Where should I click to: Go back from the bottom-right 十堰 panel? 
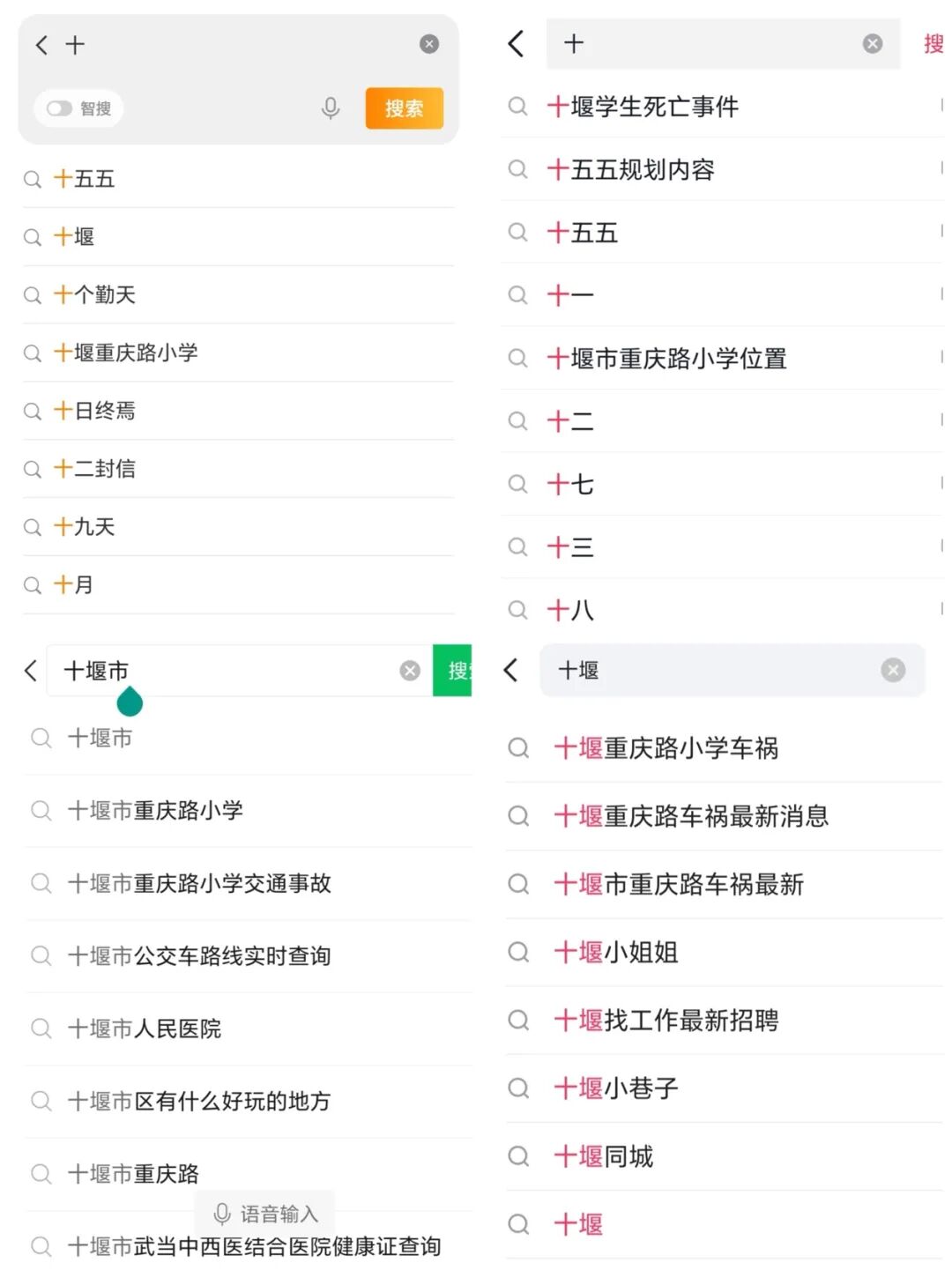pos(511,670)
